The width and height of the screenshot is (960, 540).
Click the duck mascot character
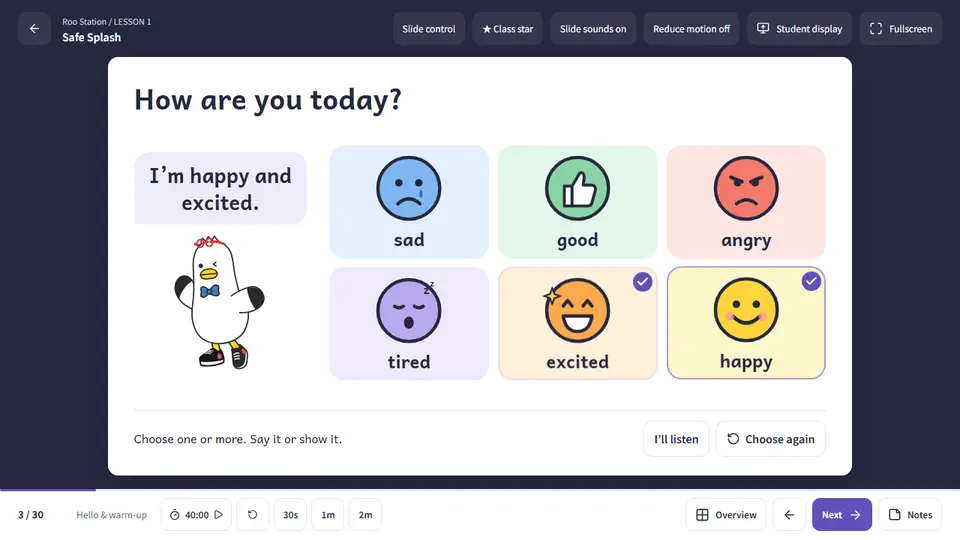pos(219,302)
